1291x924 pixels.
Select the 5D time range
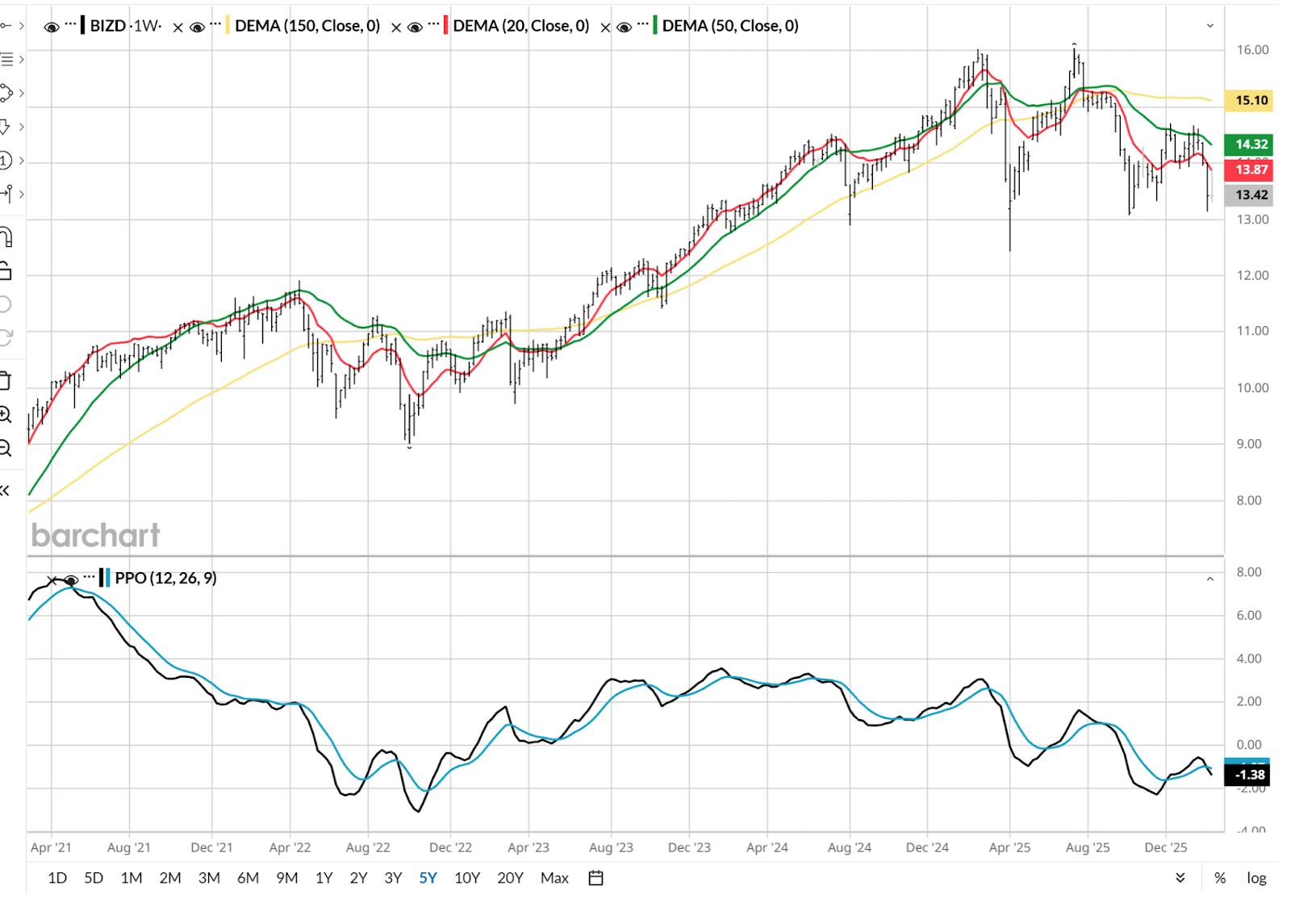94,878
